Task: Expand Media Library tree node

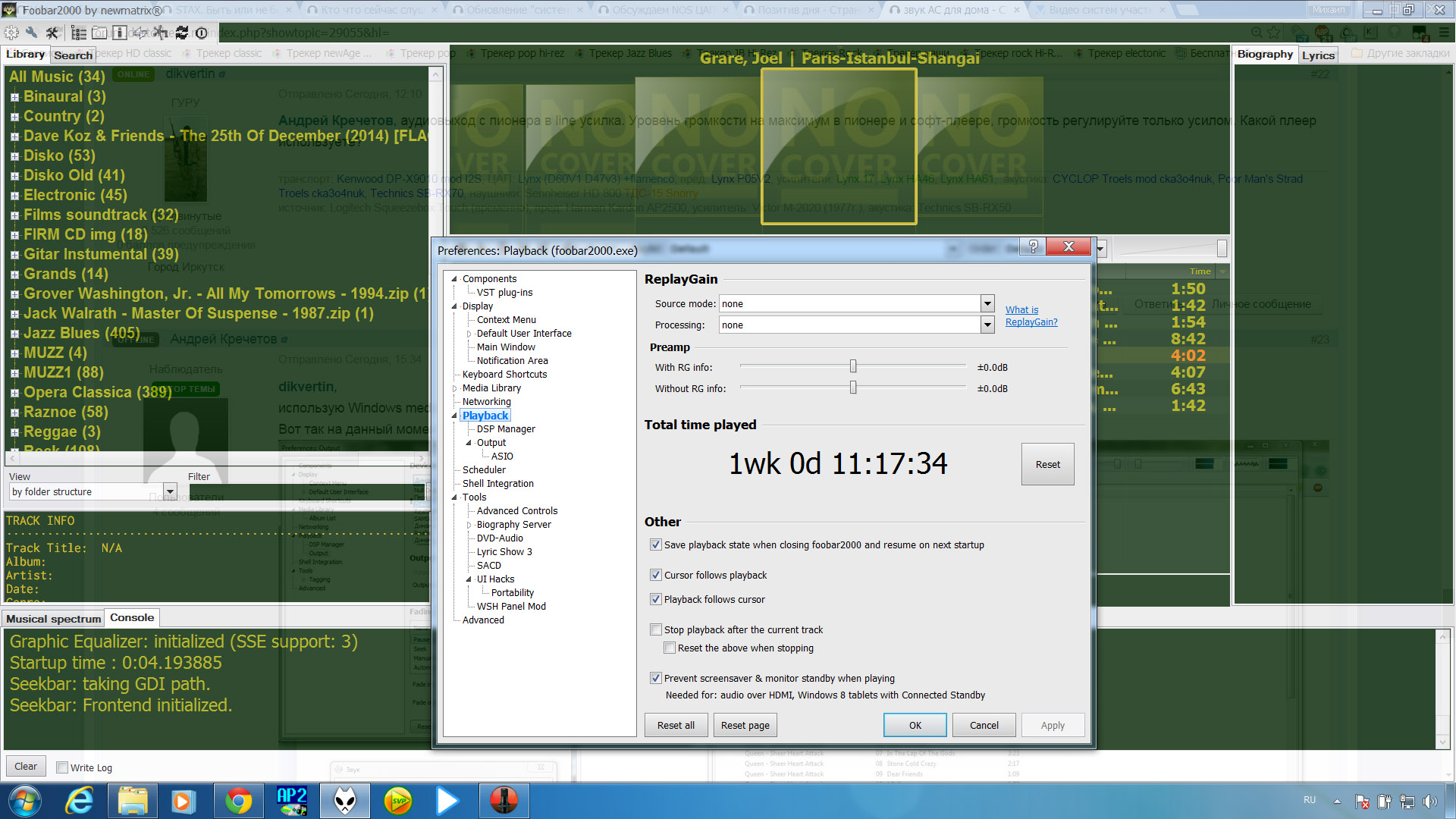Action: click(455, 388)
